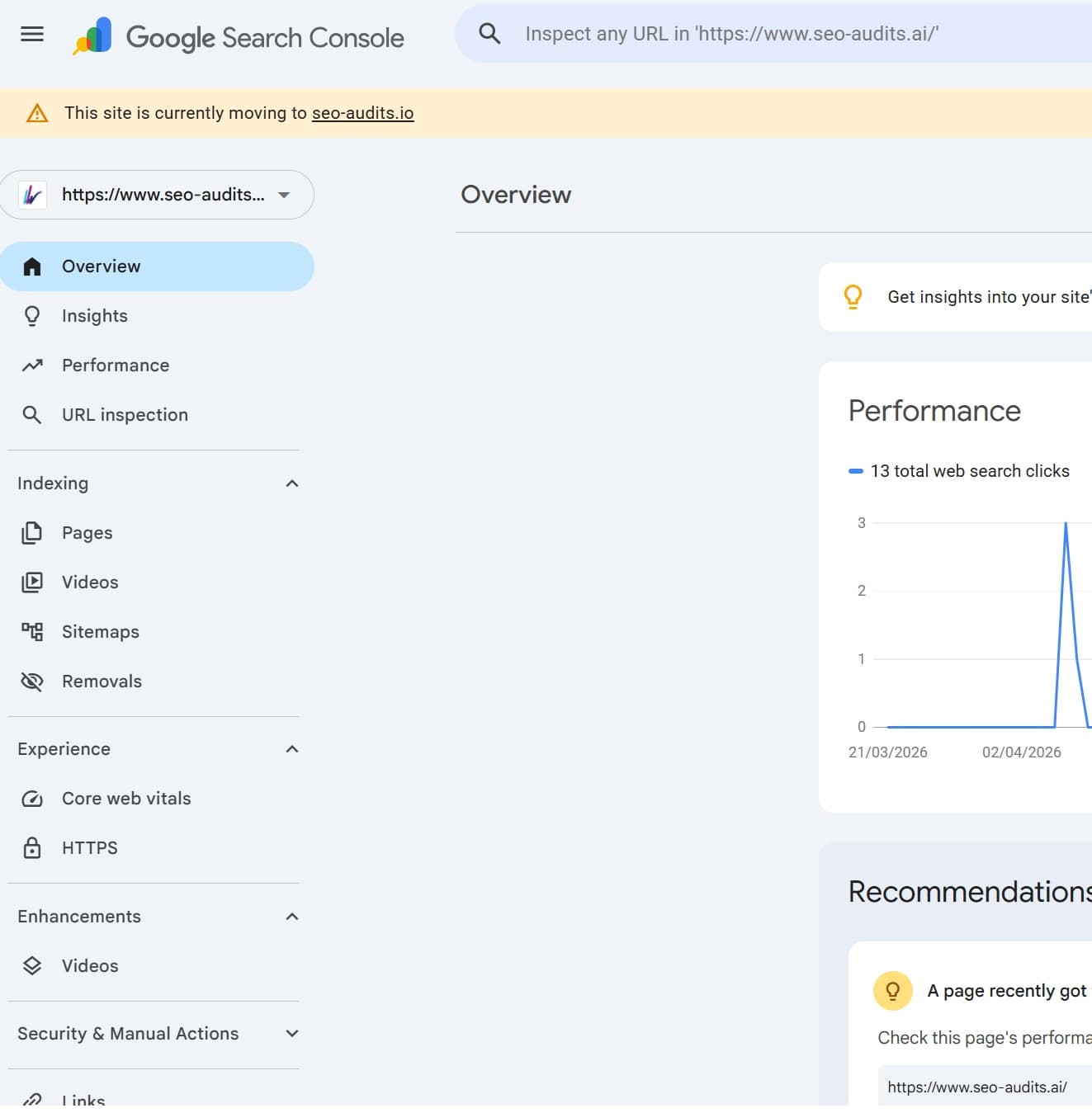
Task: Open the Performance report in sidebar
Action: (x=157, y=365)
